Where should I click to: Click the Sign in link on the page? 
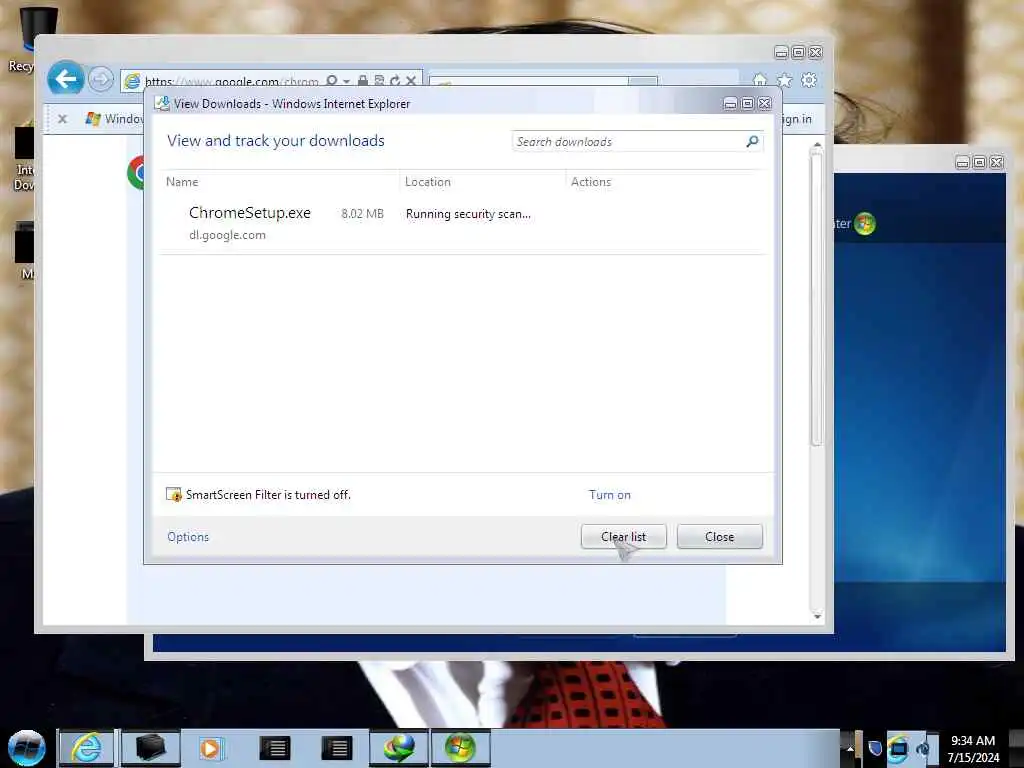coord(796,119)
